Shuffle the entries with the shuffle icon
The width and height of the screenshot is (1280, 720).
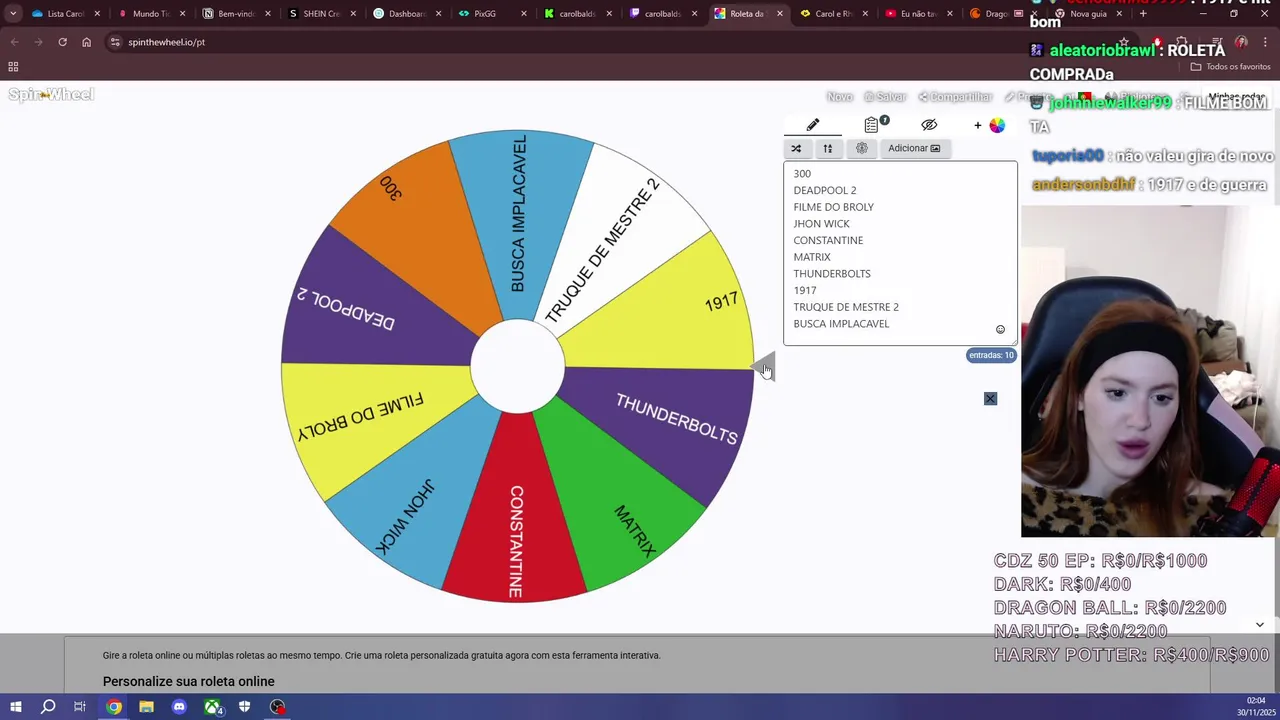click(796, 148)
